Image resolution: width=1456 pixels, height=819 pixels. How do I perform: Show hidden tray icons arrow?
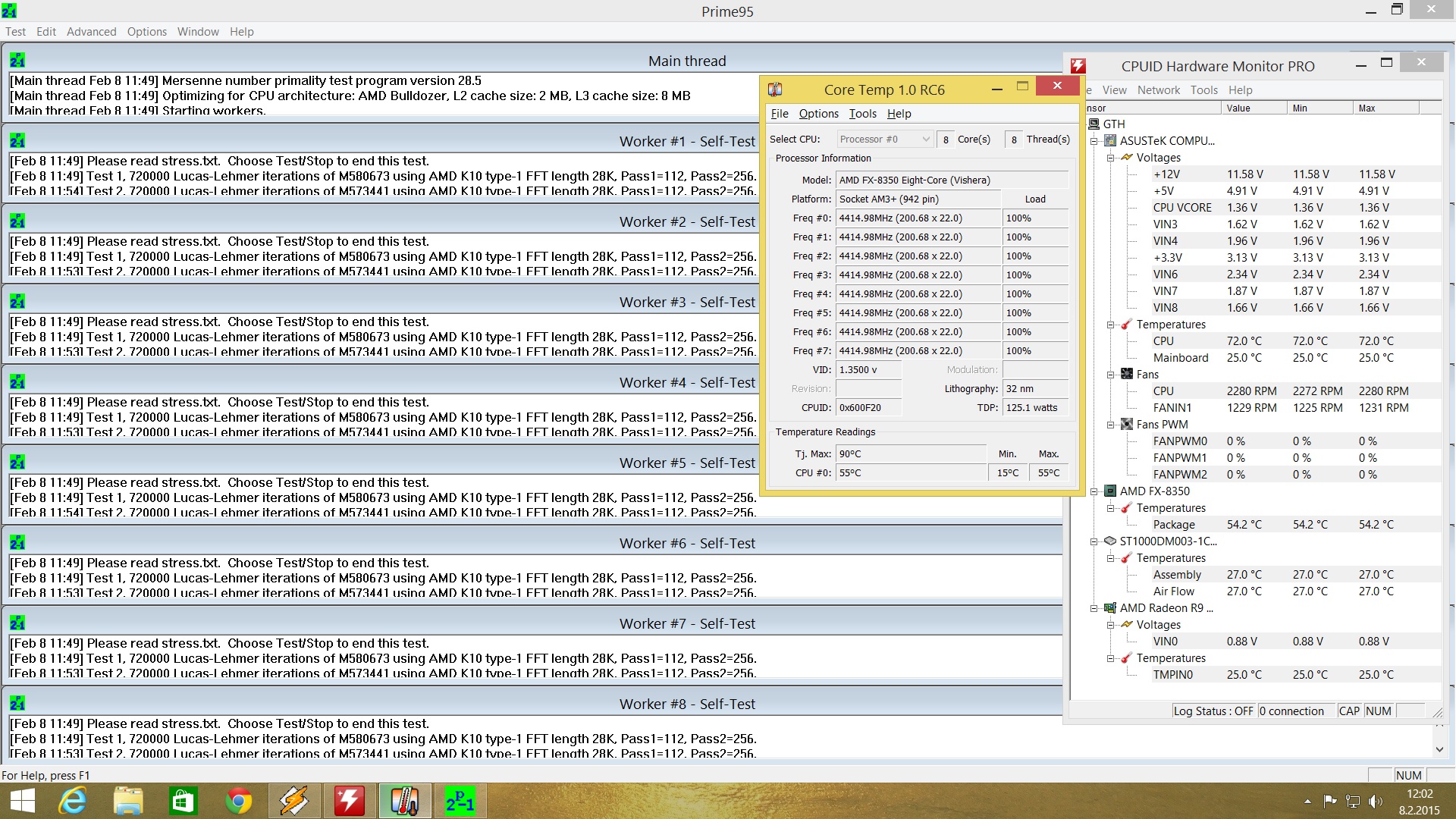pyautogui.click(x=1307, y=801)
